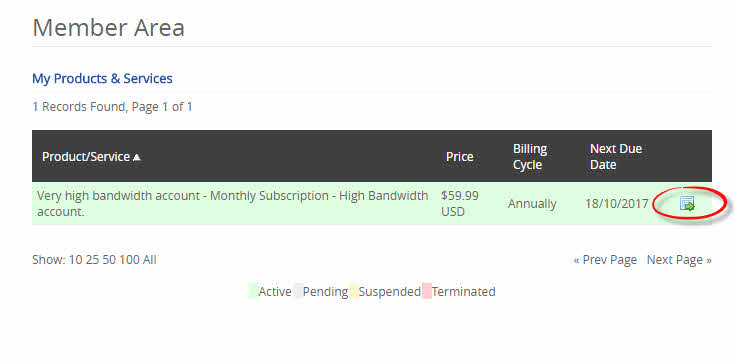Go to Next Page »
Image resolution: width=734 pixels, height=361 pixels.
[679, 259]
